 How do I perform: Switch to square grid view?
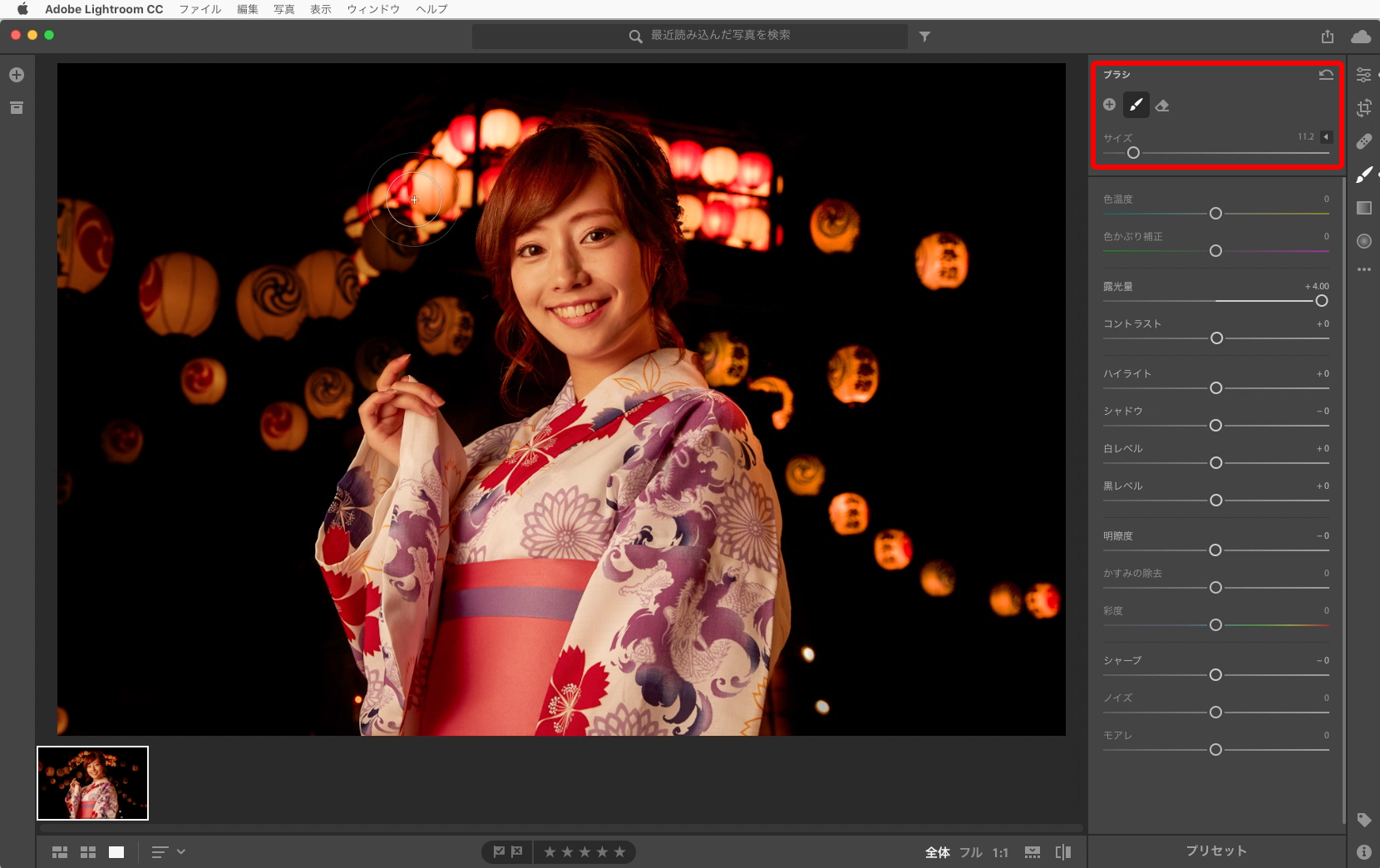(x=88, y=852)
